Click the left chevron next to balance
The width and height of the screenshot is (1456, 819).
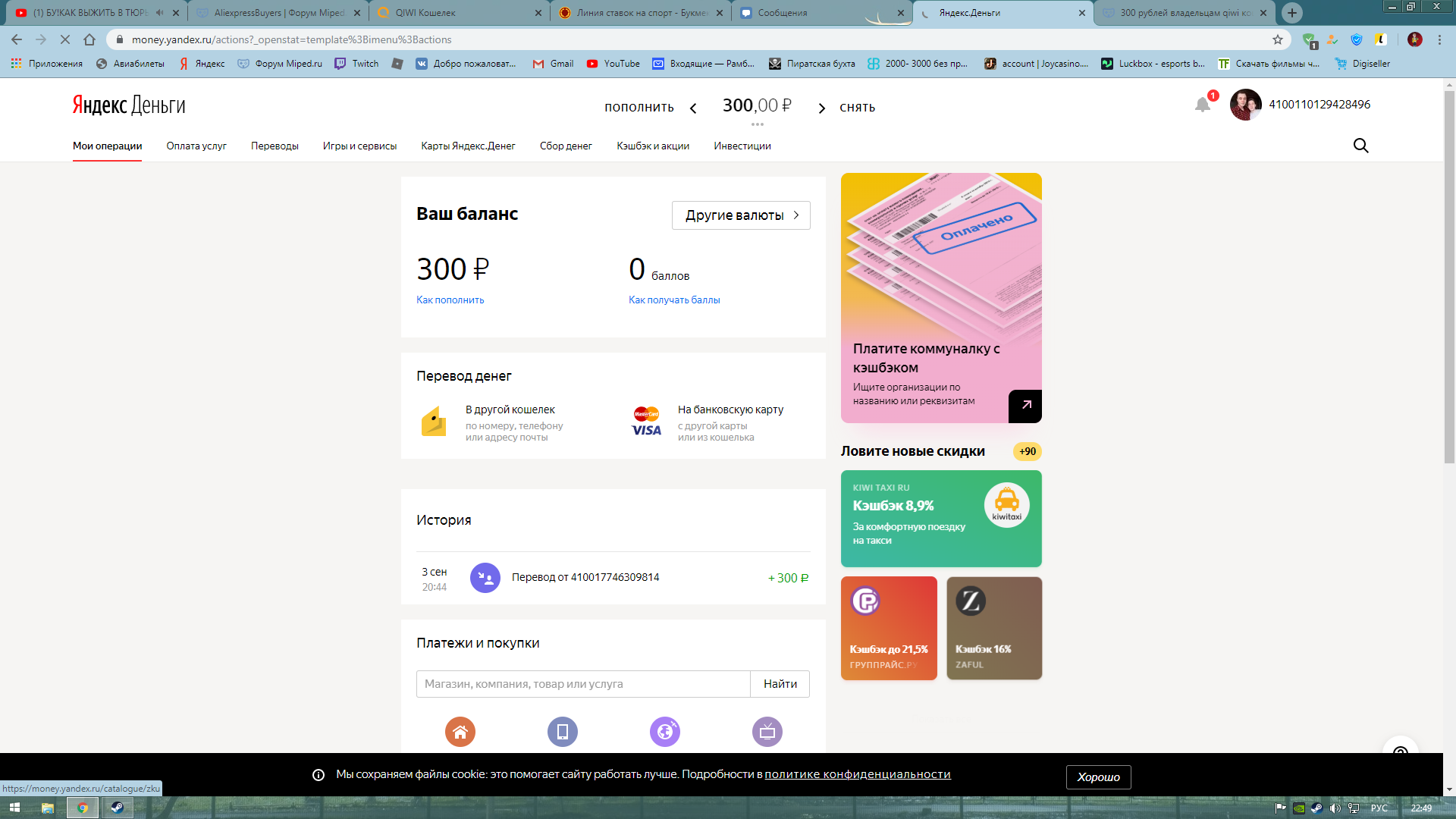693,108
